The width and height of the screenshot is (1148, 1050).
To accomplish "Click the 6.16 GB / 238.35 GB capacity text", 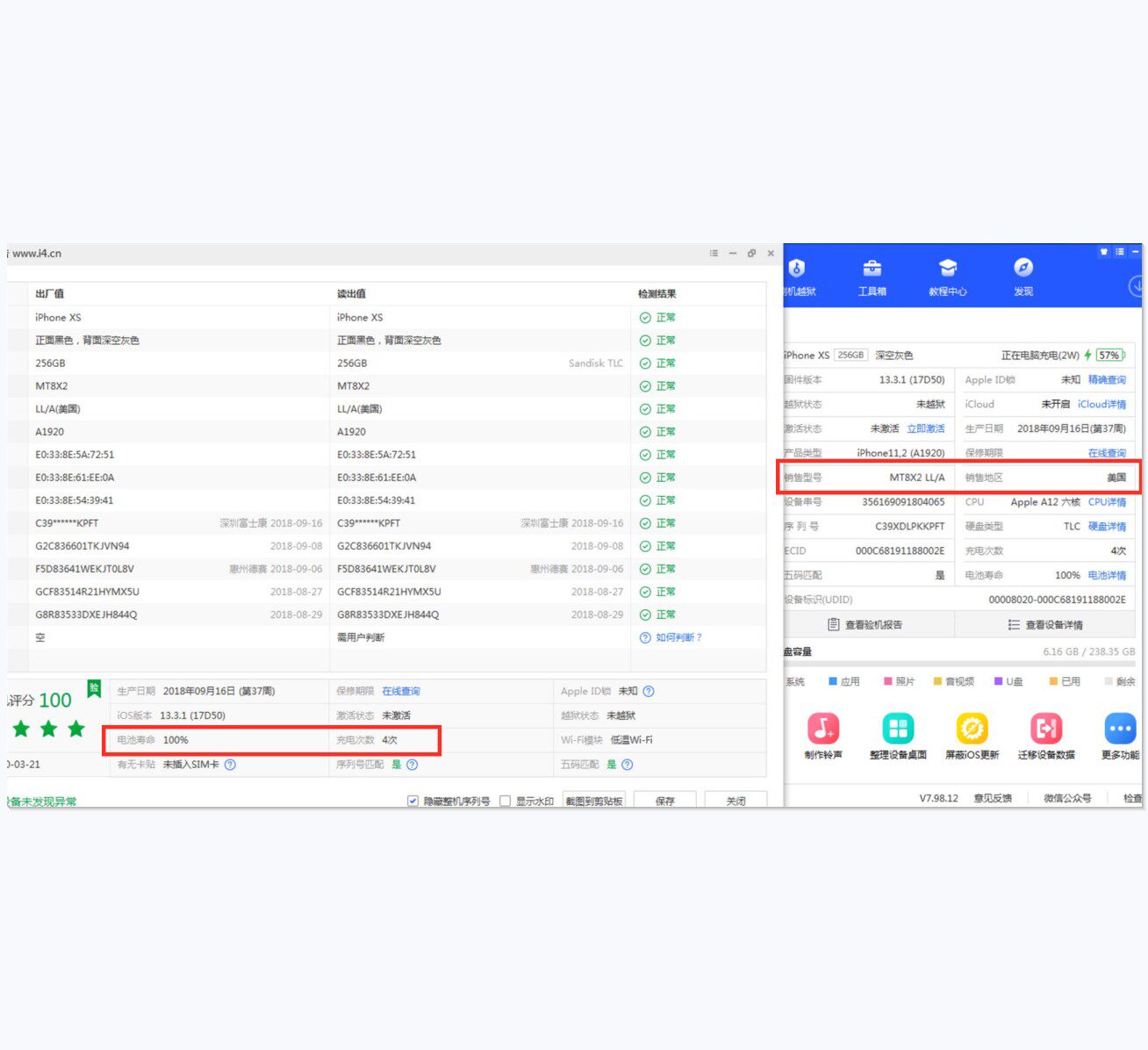I will pyautogui.click(x=1088, y=651).
